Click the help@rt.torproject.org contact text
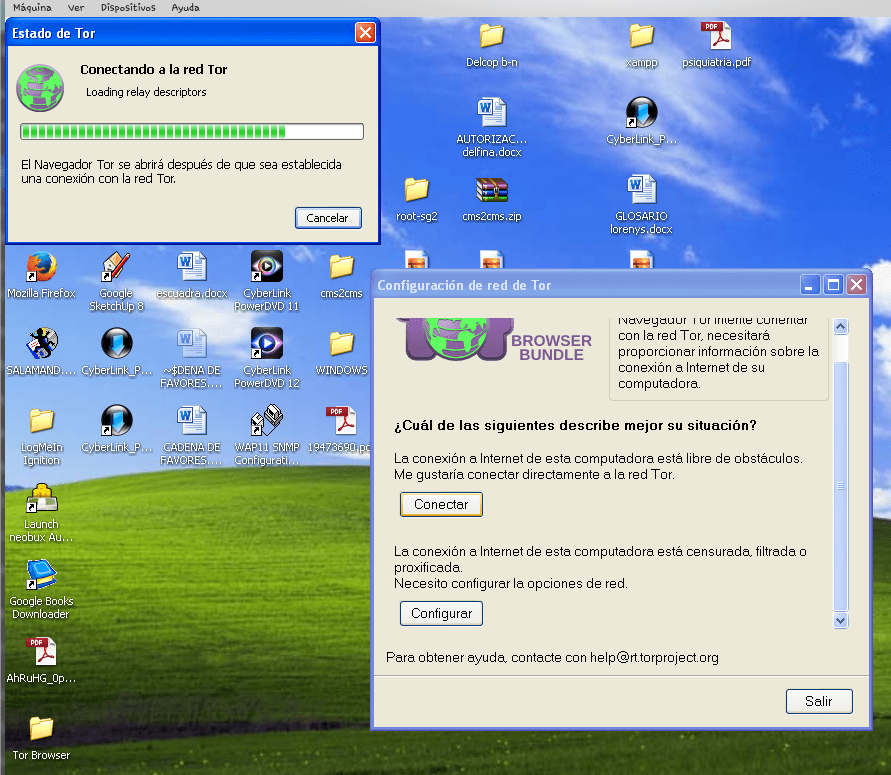Screen dimensions: 891x775 654,657
